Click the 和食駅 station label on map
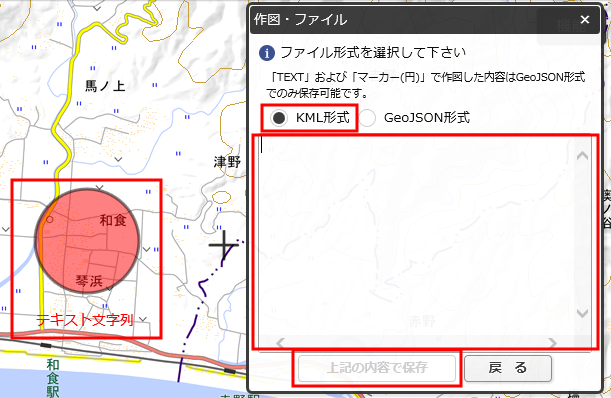 tap(53, 377)
